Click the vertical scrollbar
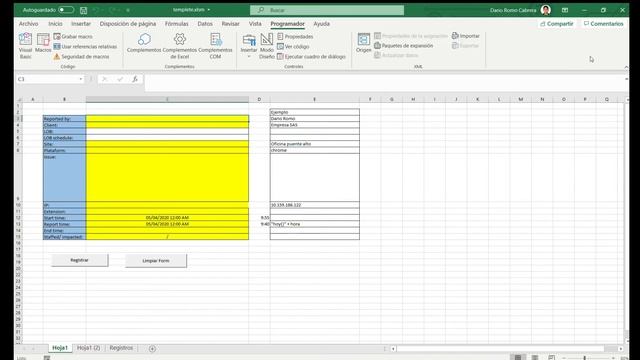This screenshot has height=360, width=640. pyautogui.click(x=627, y=220)
